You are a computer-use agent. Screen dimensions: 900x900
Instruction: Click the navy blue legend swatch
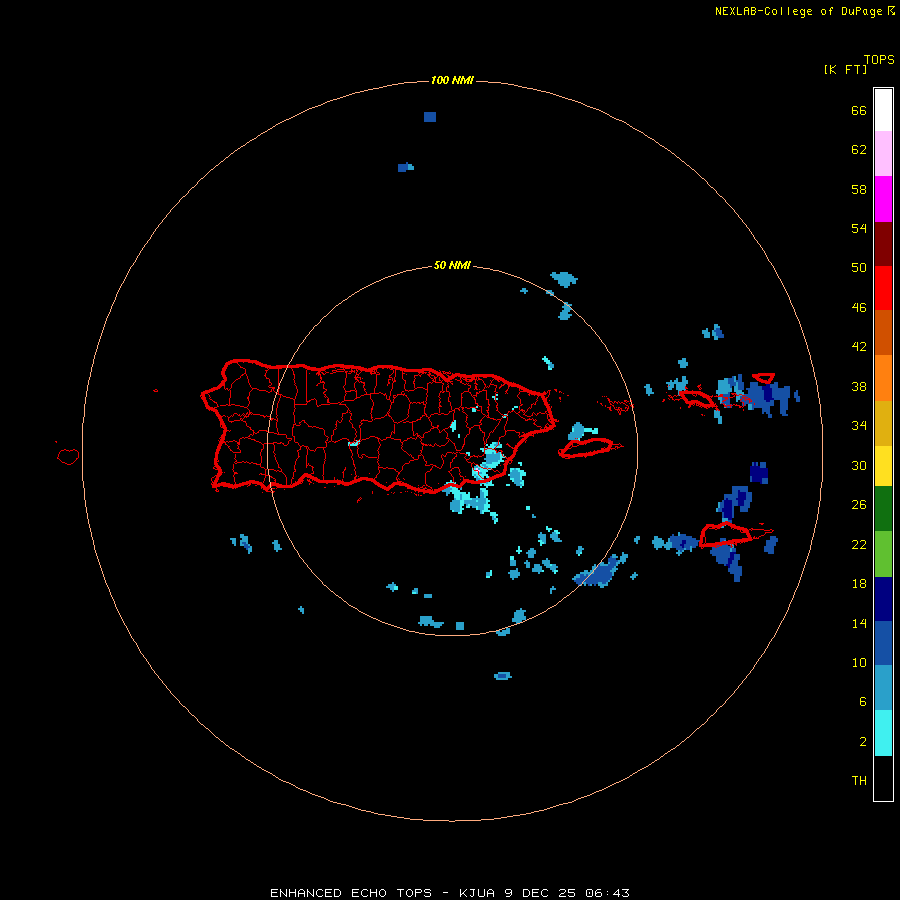pos(883,599)
